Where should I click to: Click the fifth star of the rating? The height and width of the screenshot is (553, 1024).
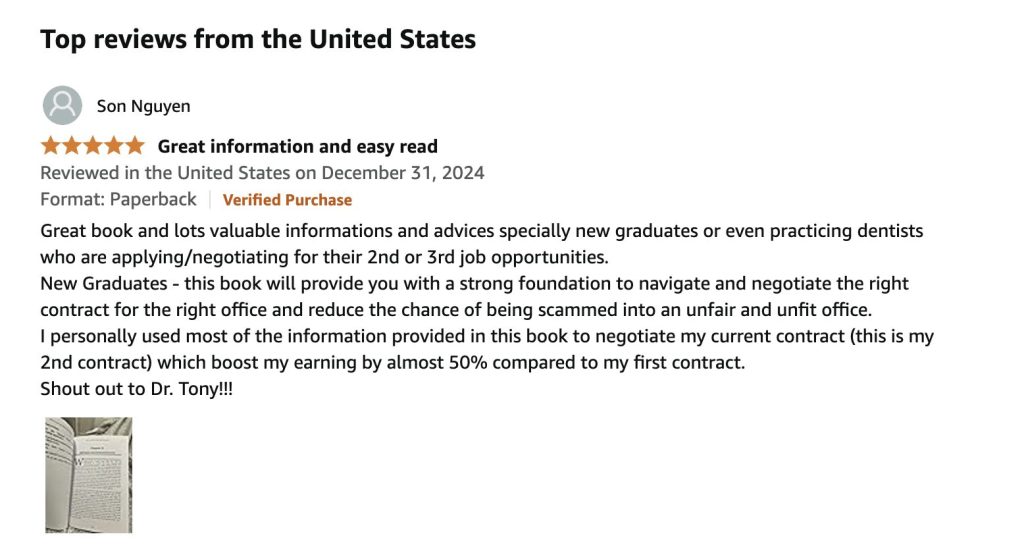[135, 146]
